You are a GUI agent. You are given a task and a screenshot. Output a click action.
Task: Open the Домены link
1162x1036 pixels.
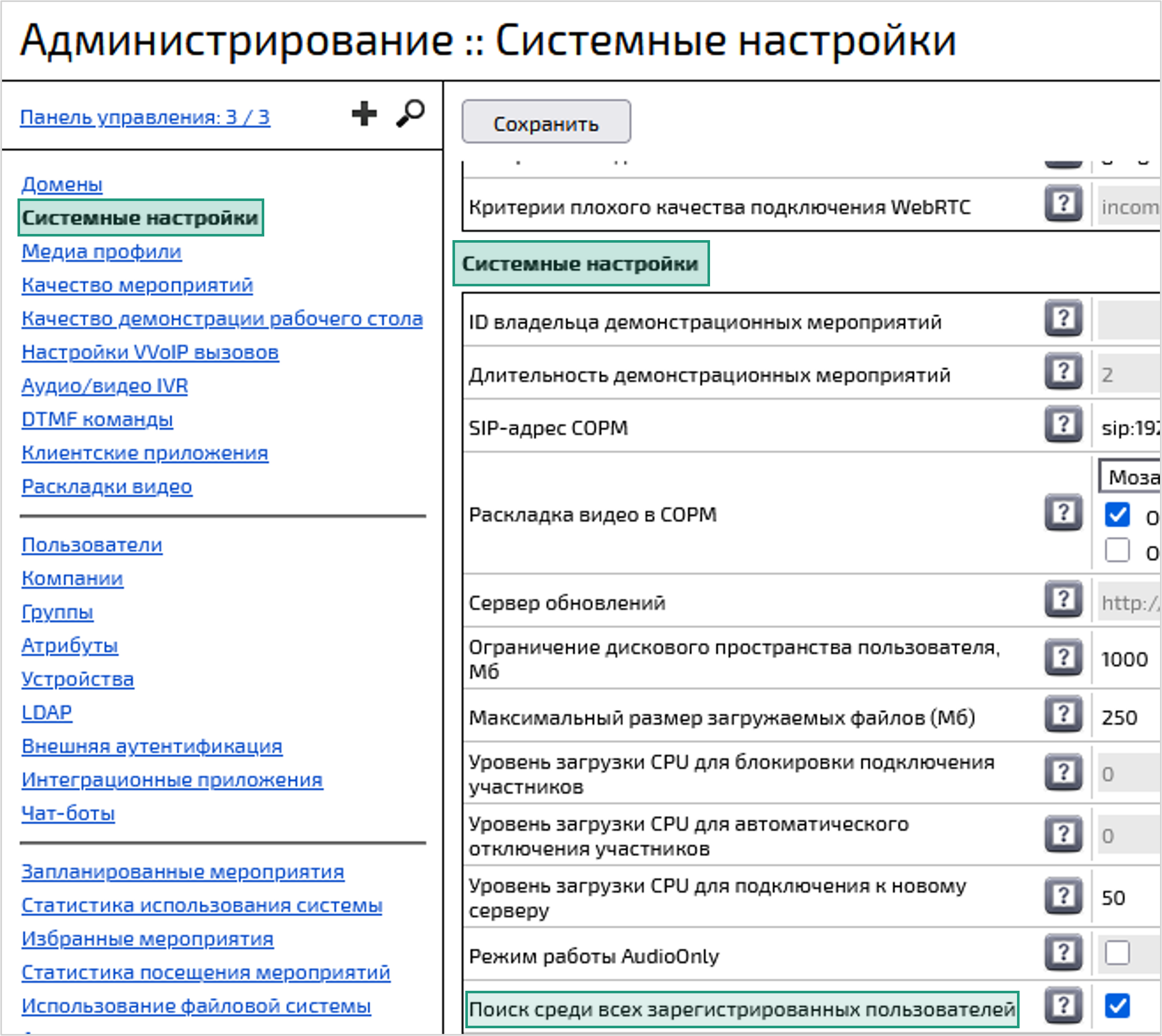click(x=62, y=184)
